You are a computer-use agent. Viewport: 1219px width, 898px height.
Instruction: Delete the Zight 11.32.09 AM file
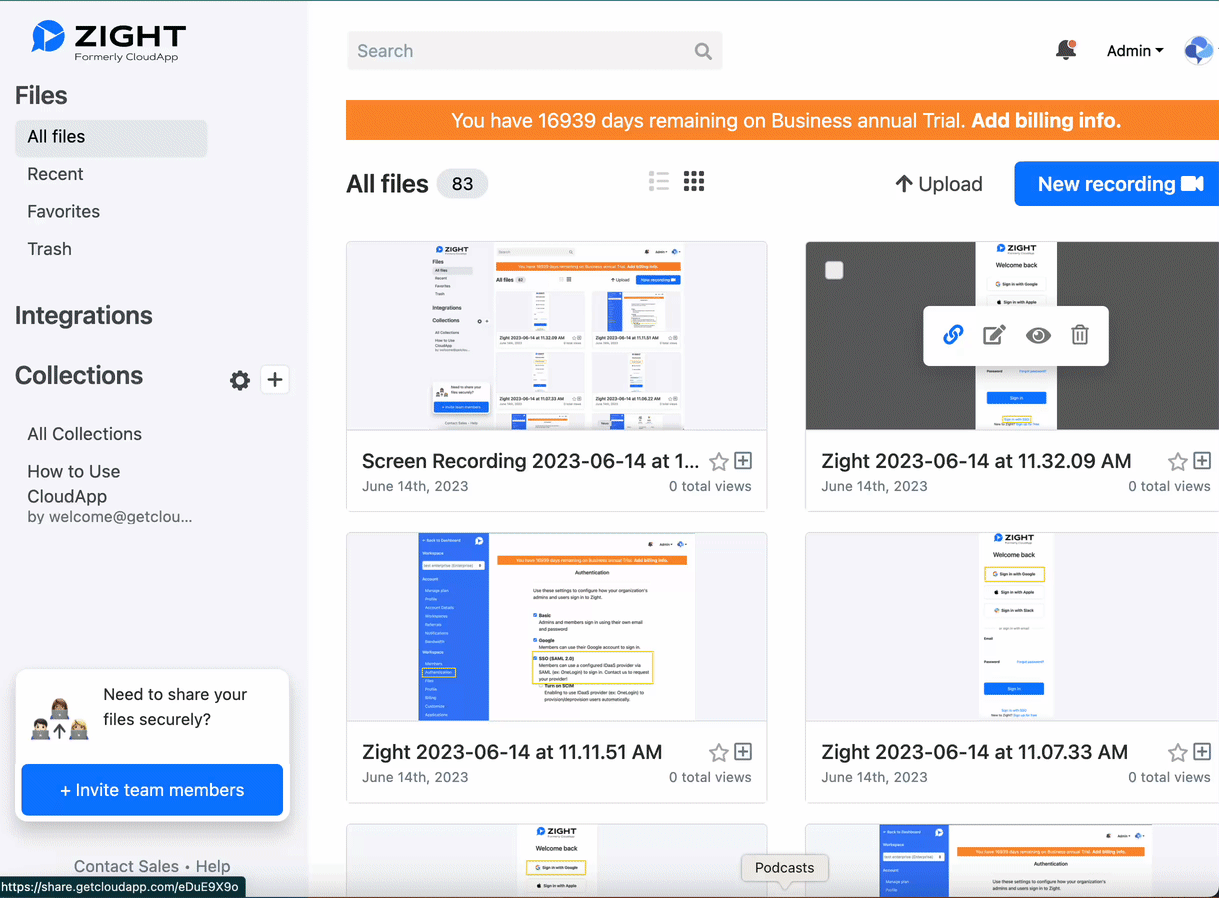pyautogui.click(x=1080, y=335)
